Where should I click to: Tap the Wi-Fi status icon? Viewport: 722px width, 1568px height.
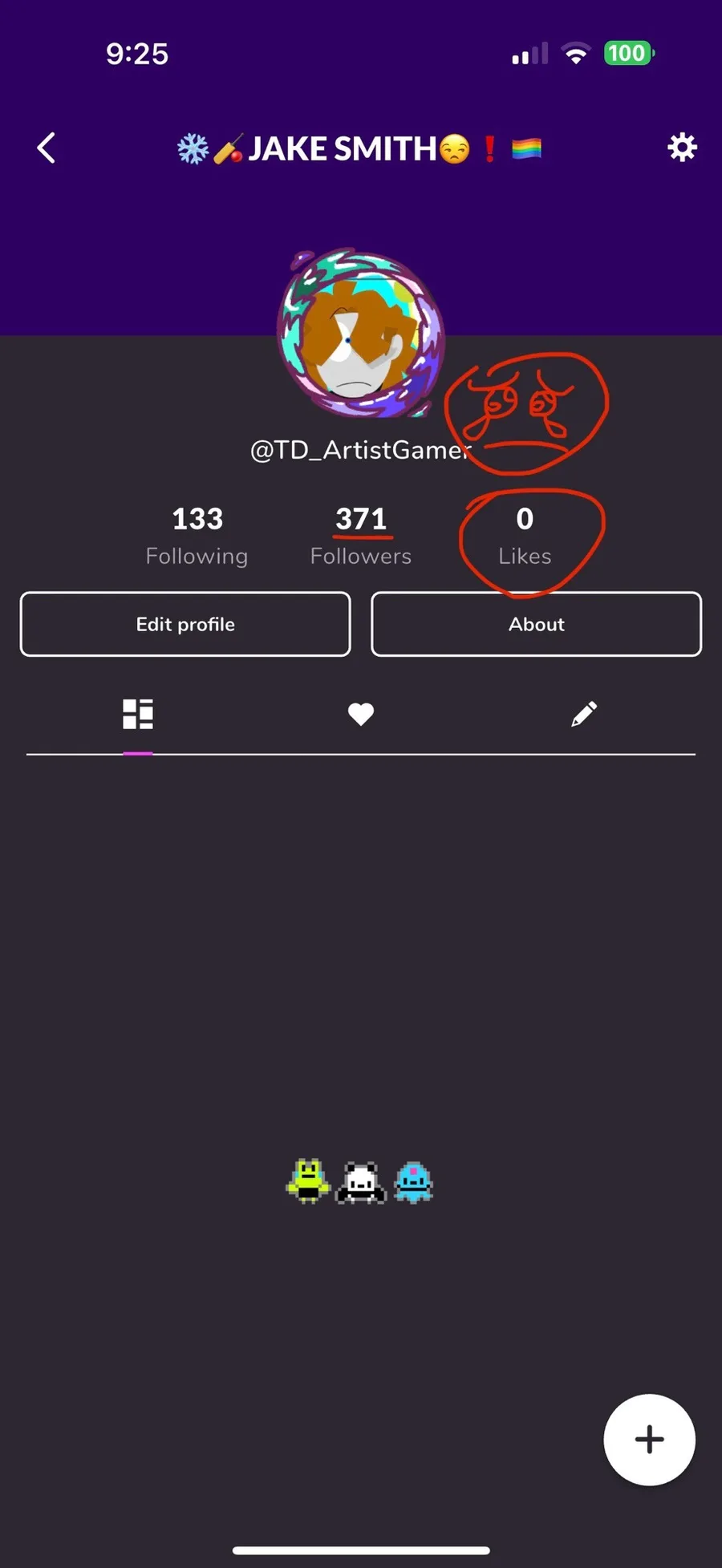point(575,54)
